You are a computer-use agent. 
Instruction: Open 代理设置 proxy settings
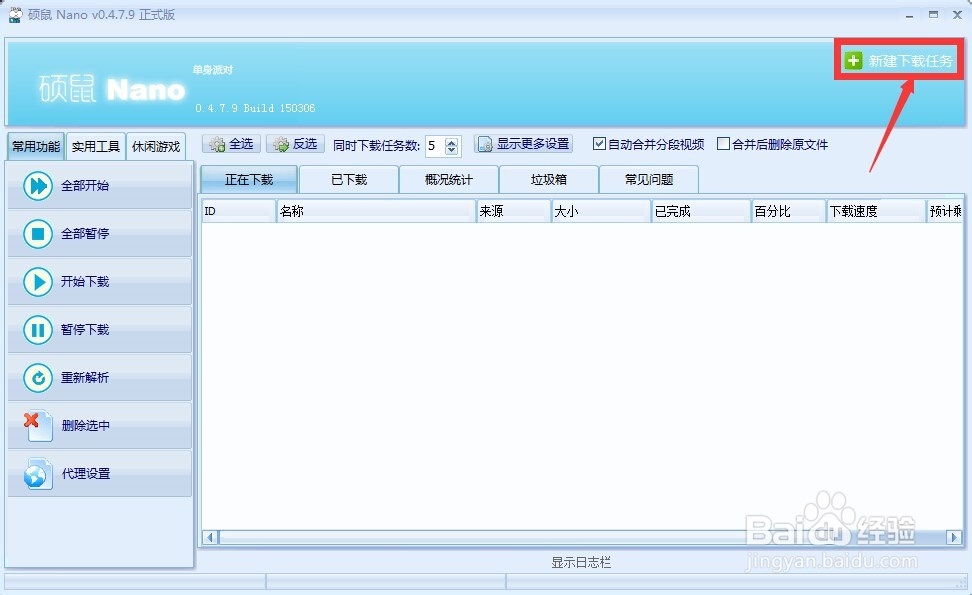click(x=100, y=474)
